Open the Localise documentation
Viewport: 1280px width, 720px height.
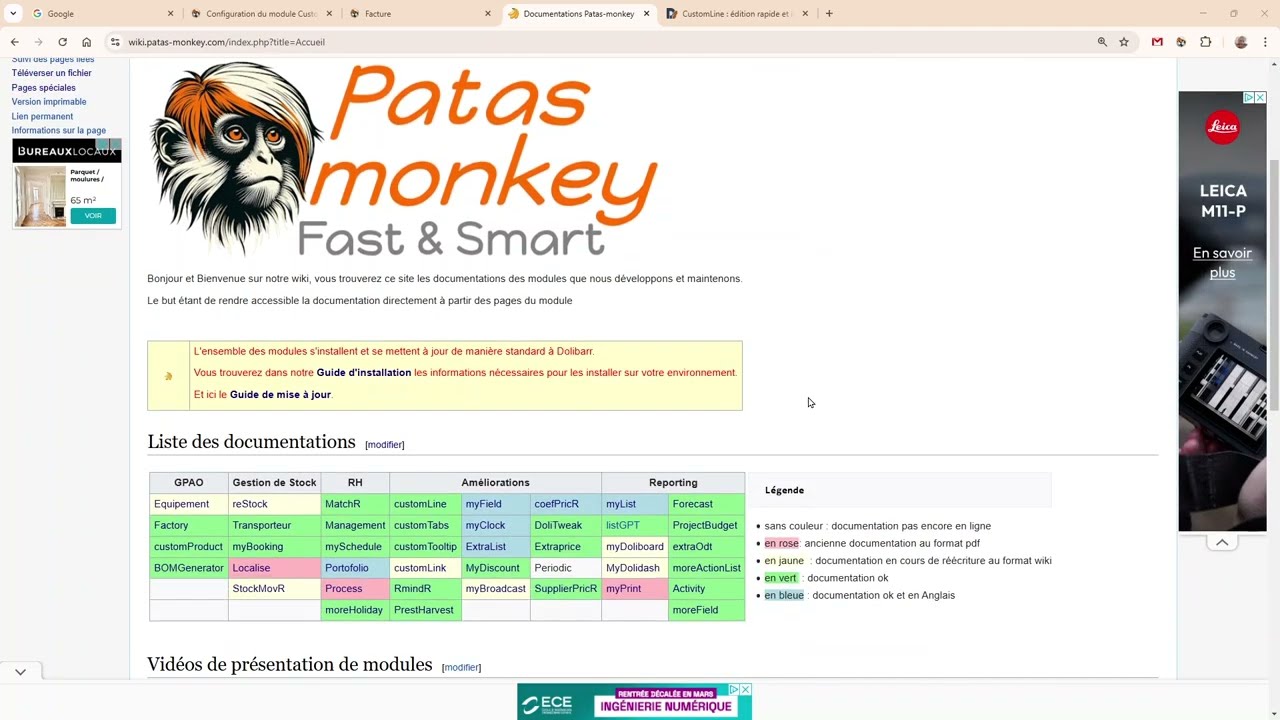click(x=251, y=568)
